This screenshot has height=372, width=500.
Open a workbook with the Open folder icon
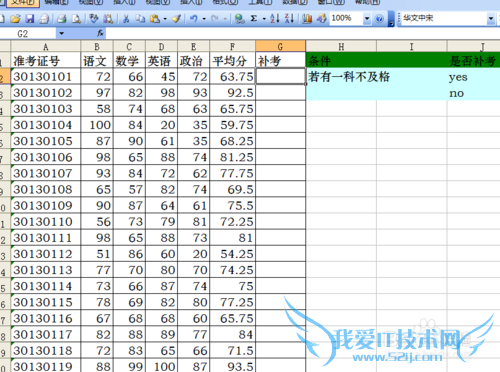[x=15, y=19]
